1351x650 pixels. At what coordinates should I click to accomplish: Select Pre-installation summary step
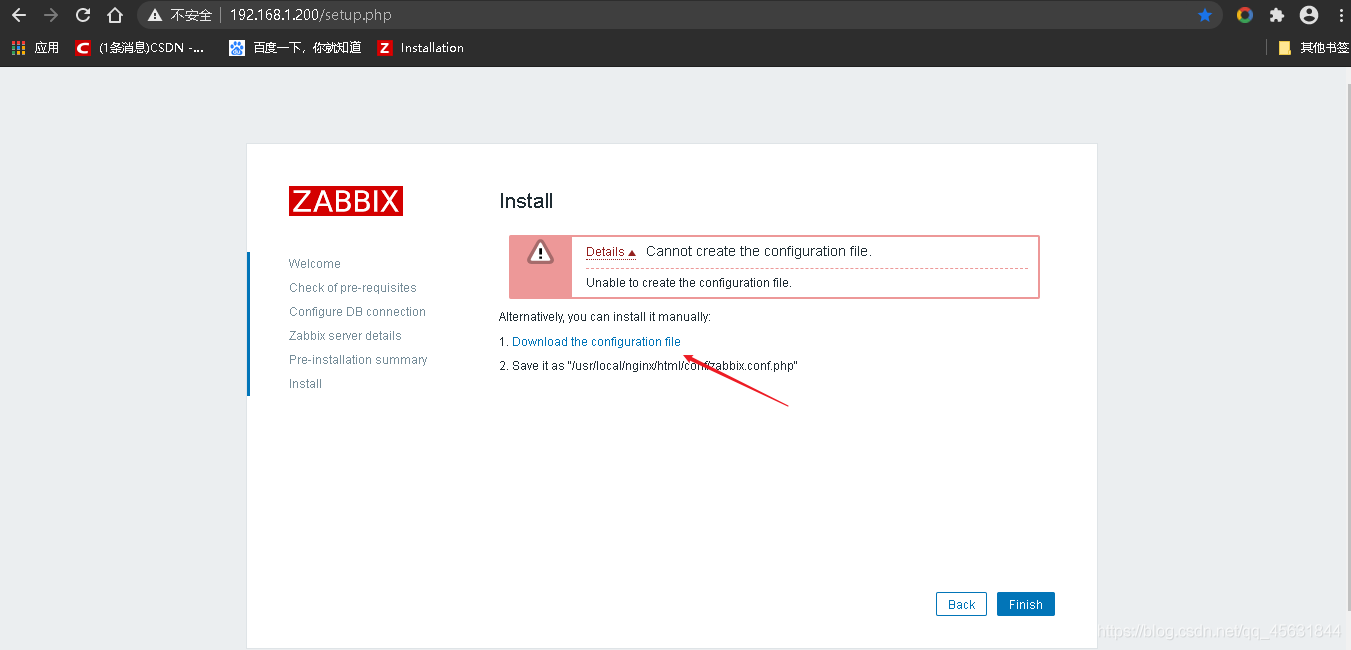click(358, 360)
